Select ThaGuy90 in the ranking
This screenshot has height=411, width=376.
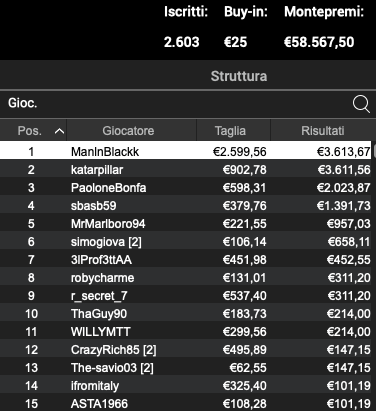pyautogui.click(x=186, y=314)
